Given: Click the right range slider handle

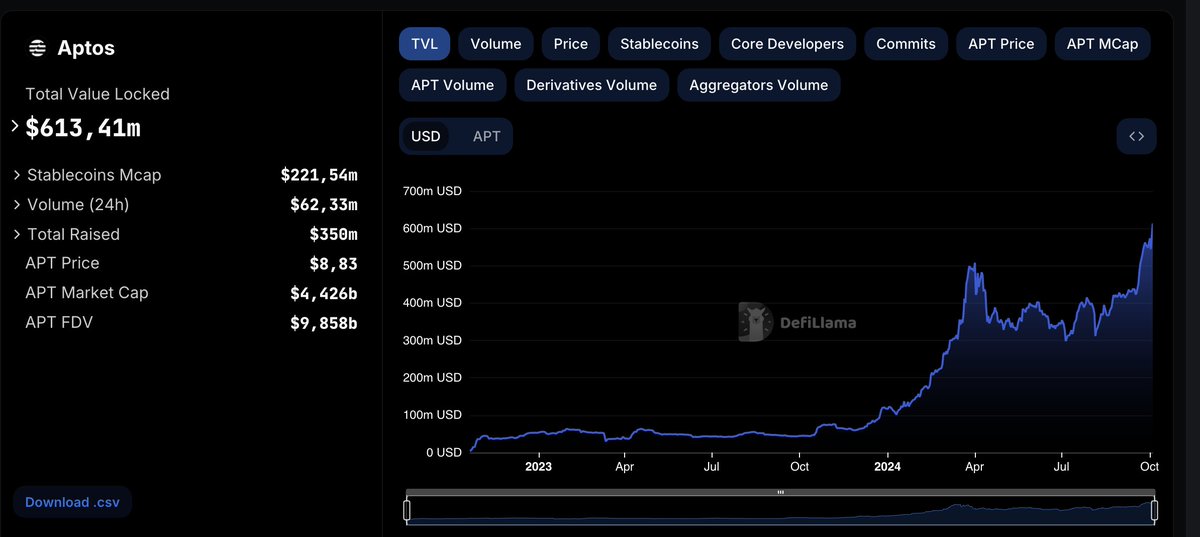Looking at the screenshot, I should [1154, 510].
